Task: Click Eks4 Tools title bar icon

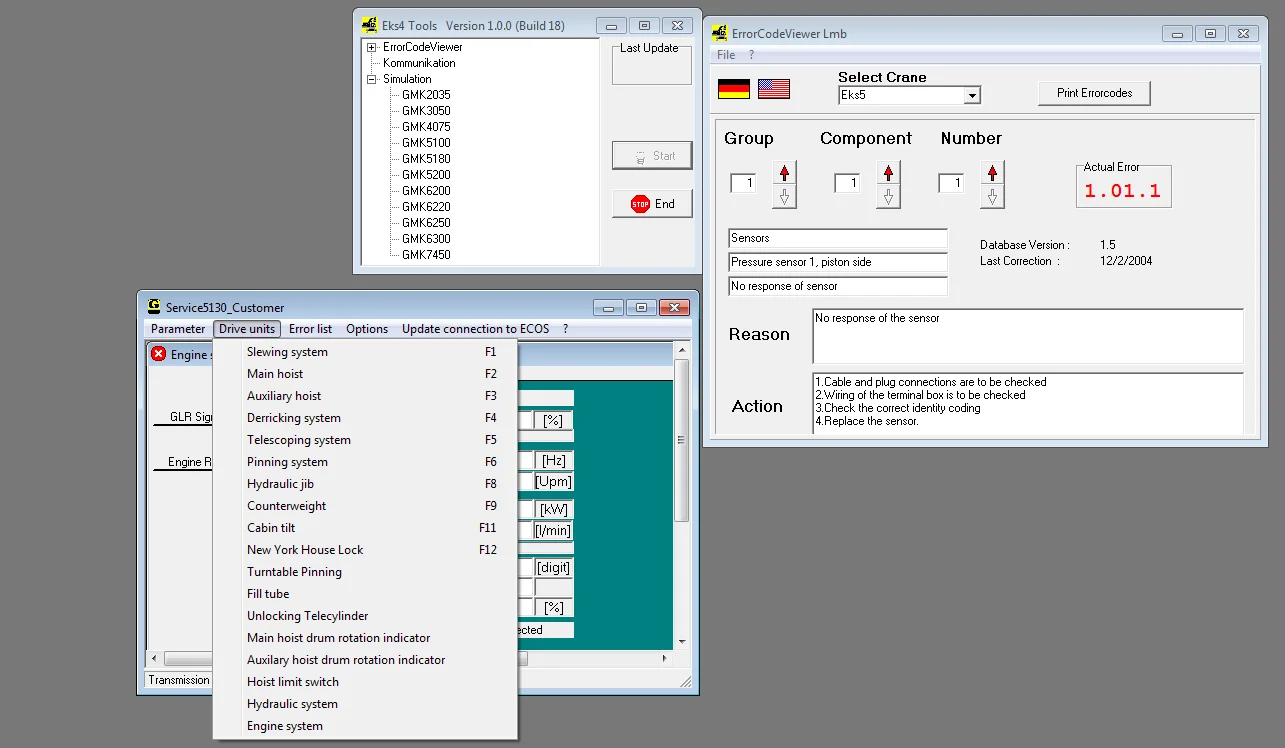Action: (x=370, y=25)
